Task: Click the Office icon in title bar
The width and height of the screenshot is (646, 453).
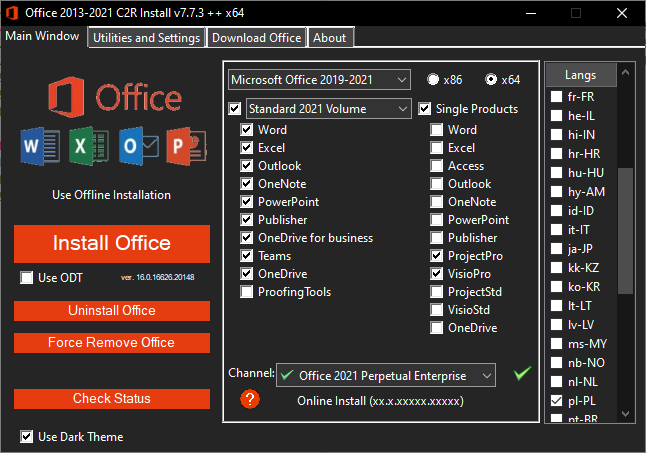Action: point(12,13)
